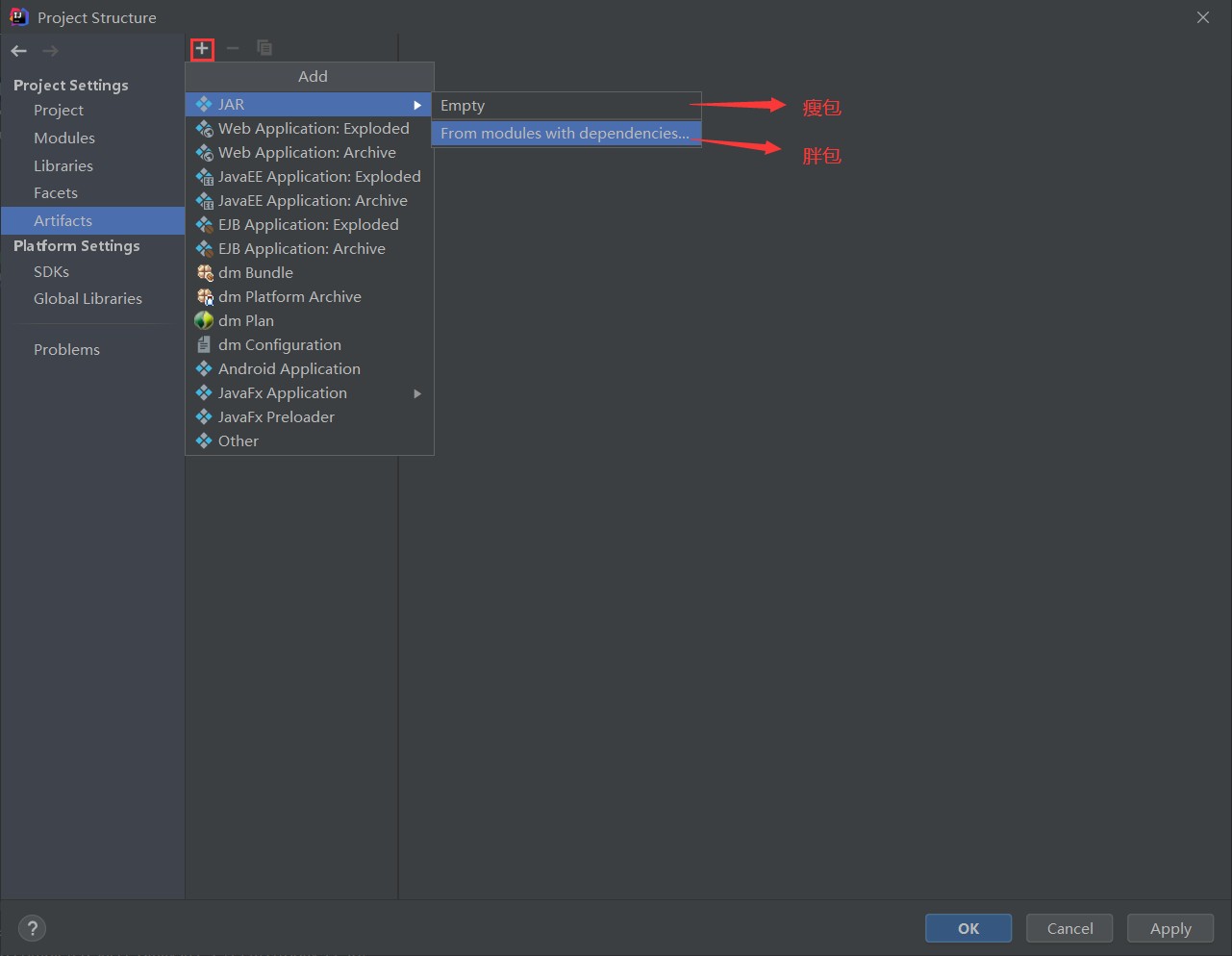Click the EJB Application: Archive icon
The height and width of the screenshot is (956, 1232).
pos(204,249)
